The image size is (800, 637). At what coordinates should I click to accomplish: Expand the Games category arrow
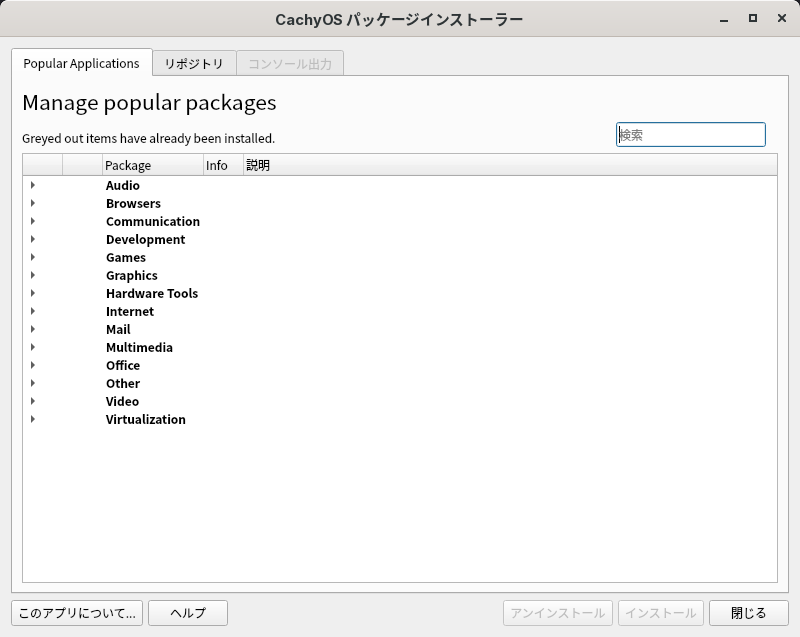[x=33, y=257]
